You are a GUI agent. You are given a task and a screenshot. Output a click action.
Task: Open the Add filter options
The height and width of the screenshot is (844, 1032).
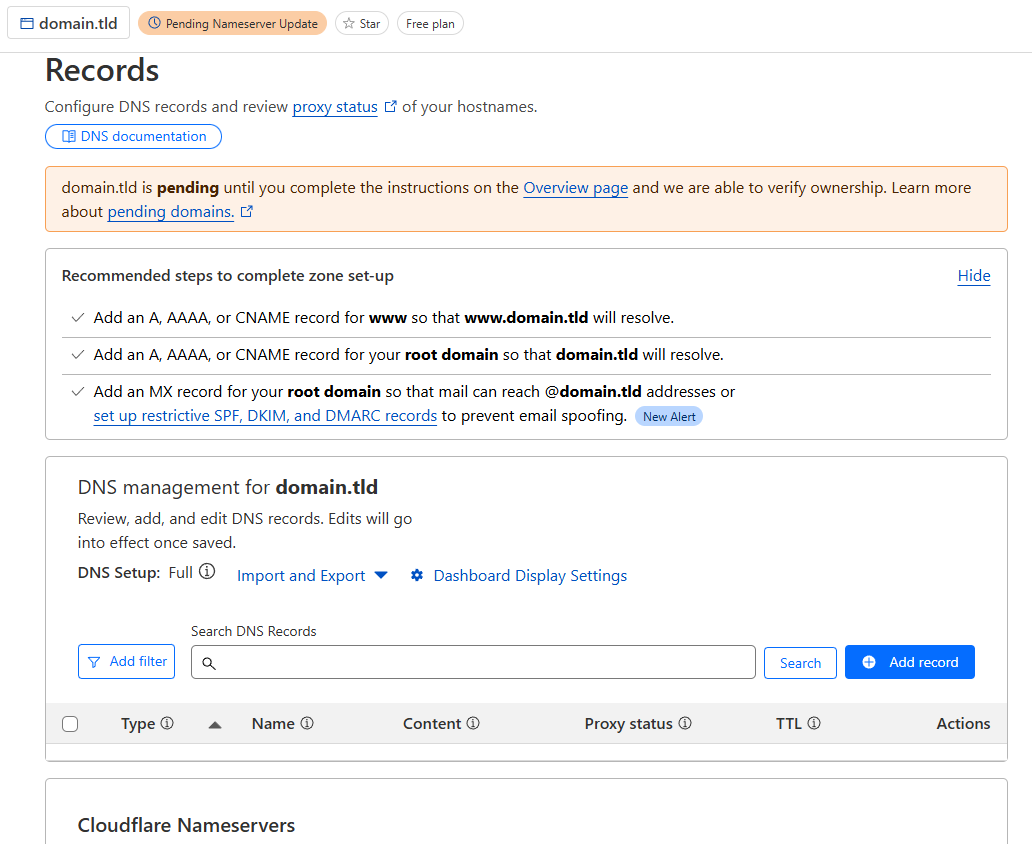pos(127,662)
